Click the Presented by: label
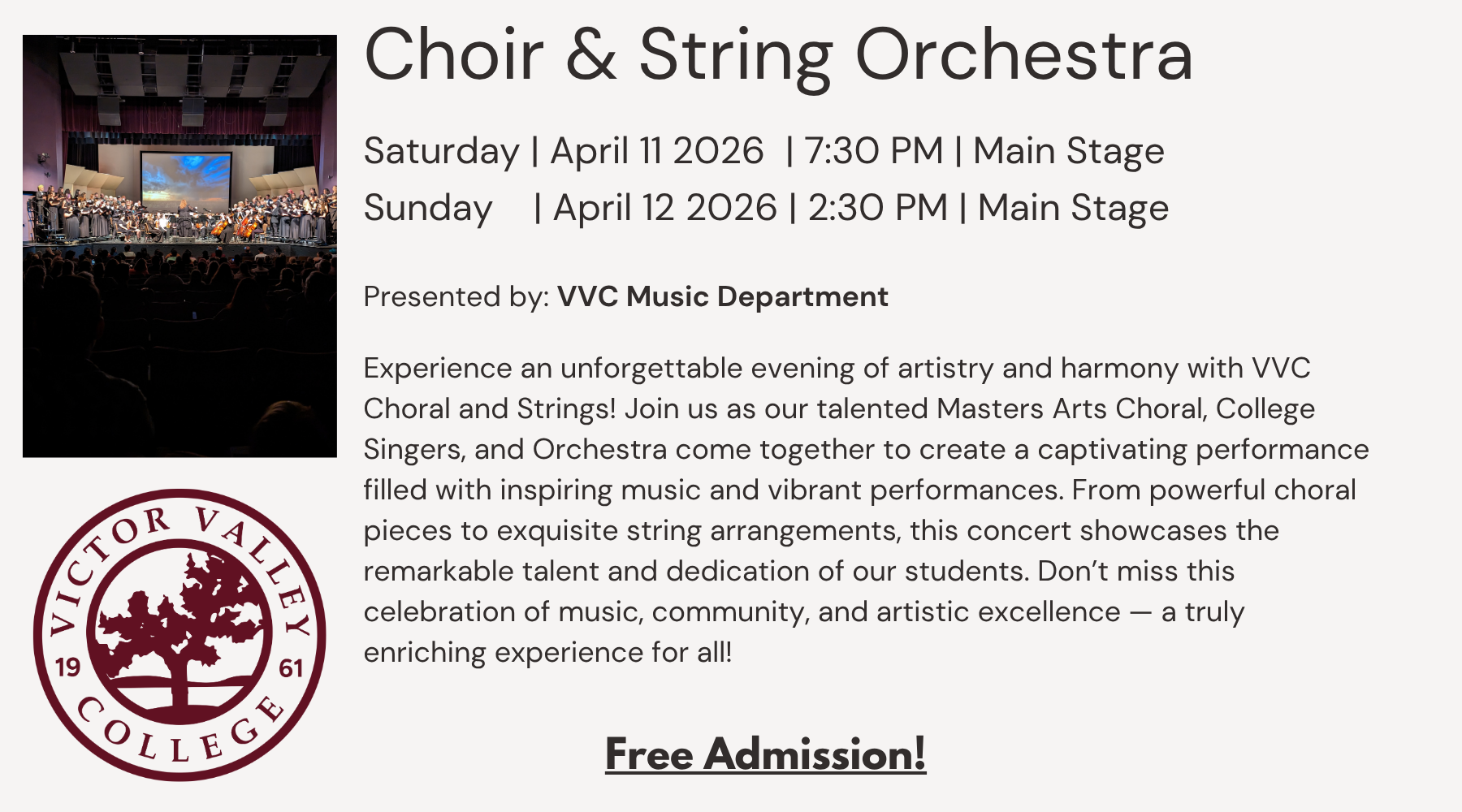Viewport: 1462px width, 812px height. tap(456, 297)
